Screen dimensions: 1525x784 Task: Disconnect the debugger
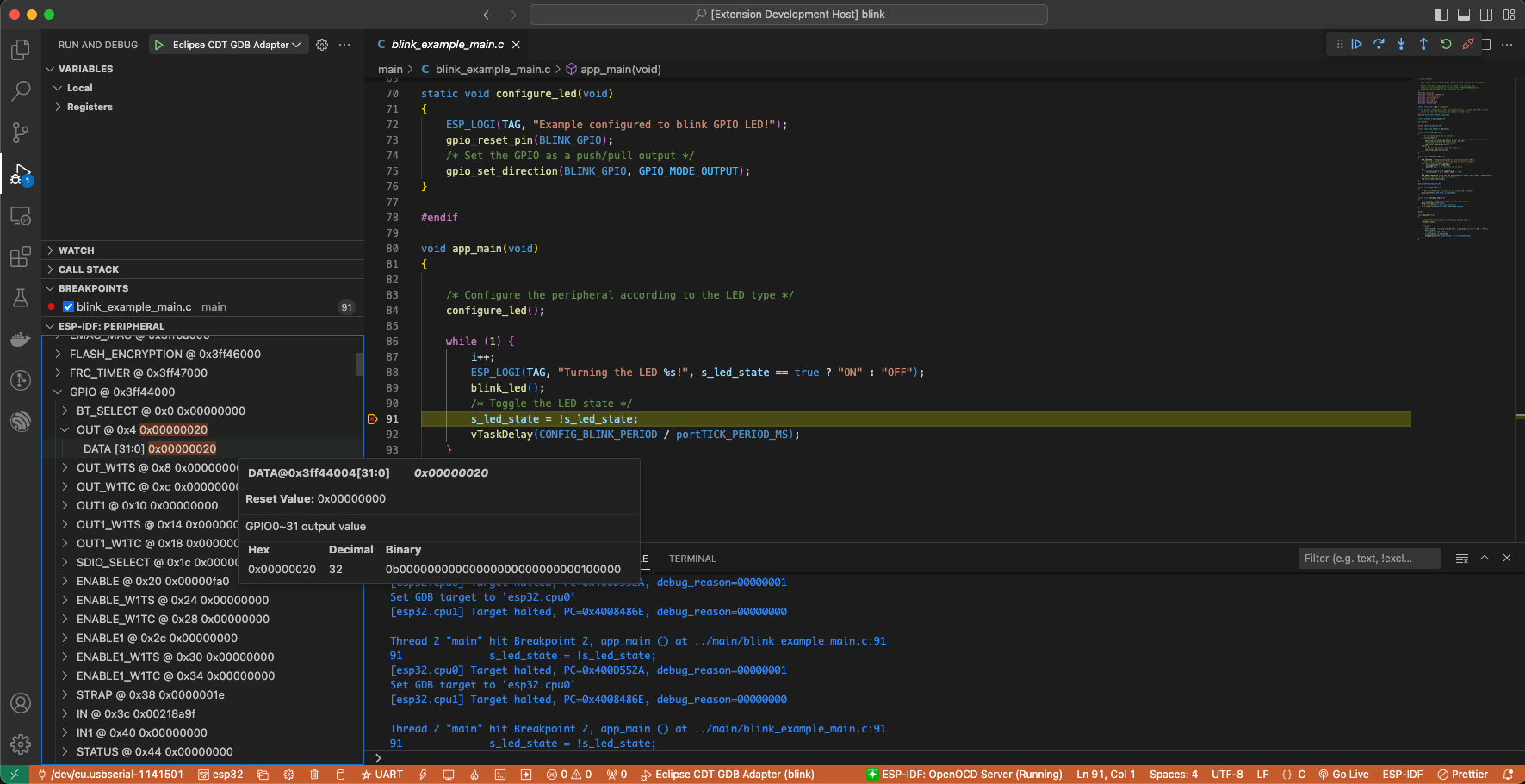tap(1468, 44)
